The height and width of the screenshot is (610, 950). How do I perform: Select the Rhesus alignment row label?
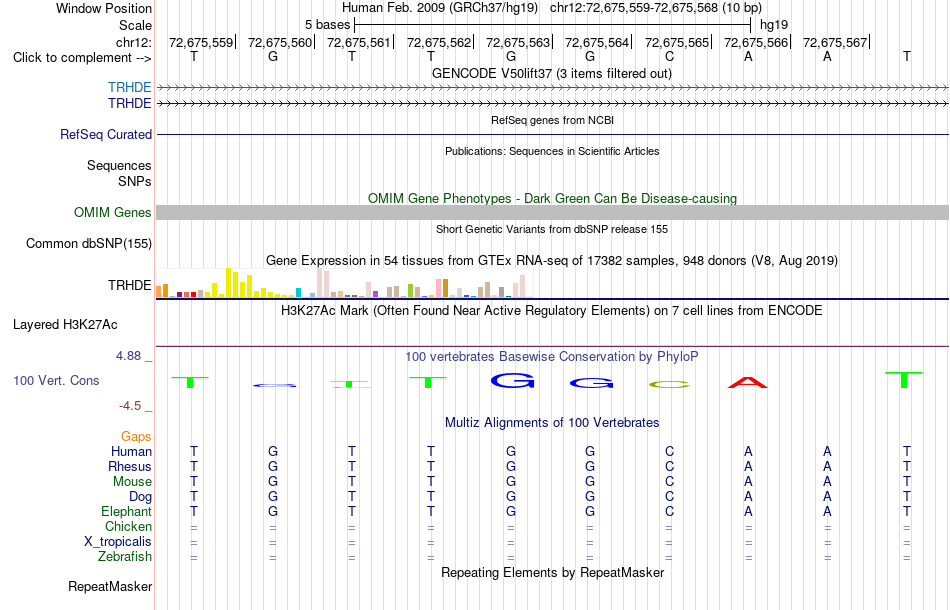pos(130,467)
